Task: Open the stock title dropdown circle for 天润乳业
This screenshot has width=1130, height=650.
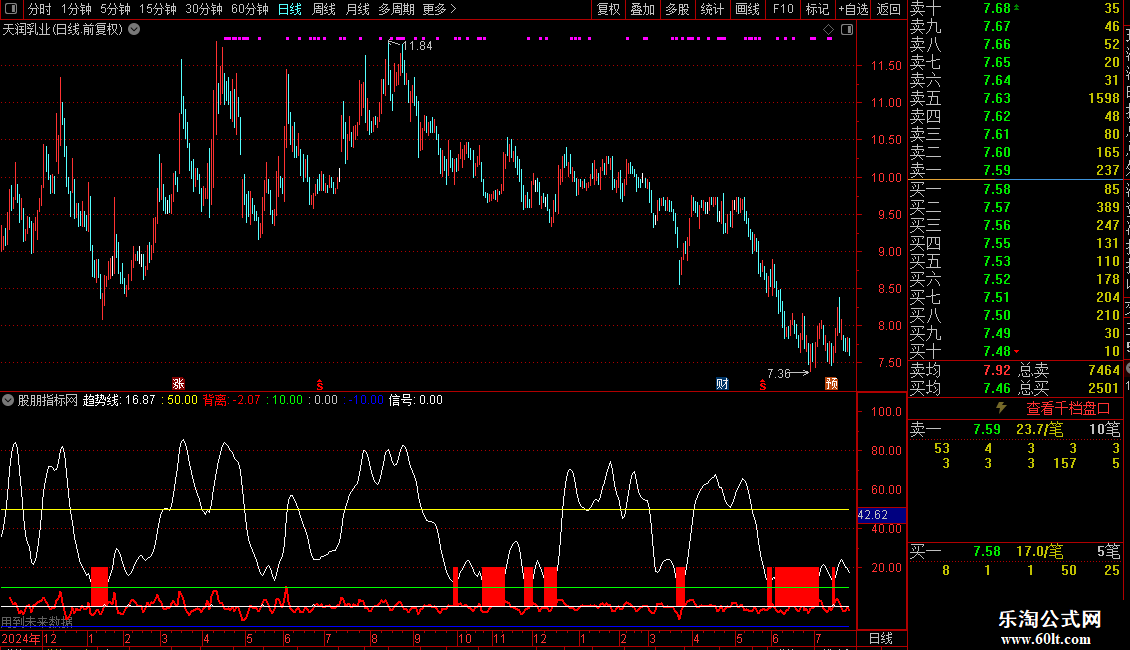Action: pyautogui.click(x=134, y=30)
